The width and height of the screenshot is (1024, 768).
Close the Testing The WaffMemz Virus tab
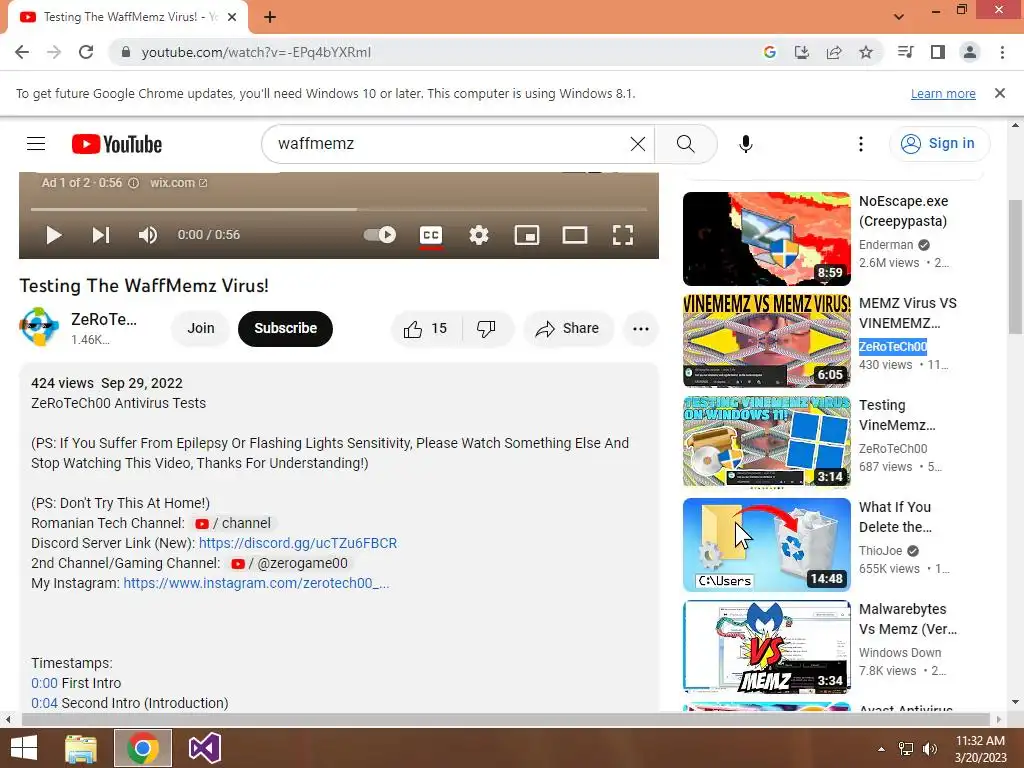point(232,18)
